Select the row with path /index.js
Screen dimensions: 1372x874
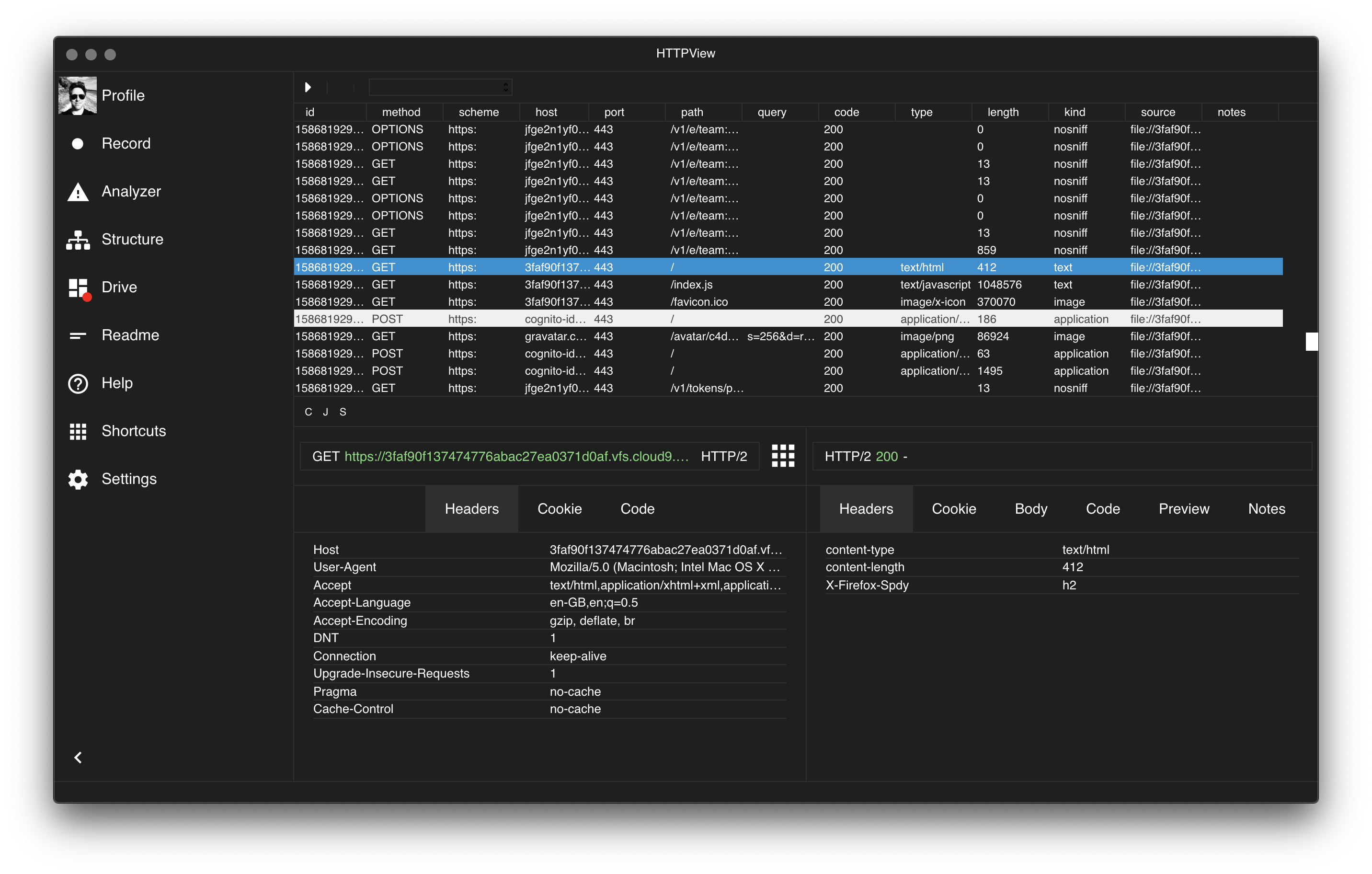pos(788,285)
